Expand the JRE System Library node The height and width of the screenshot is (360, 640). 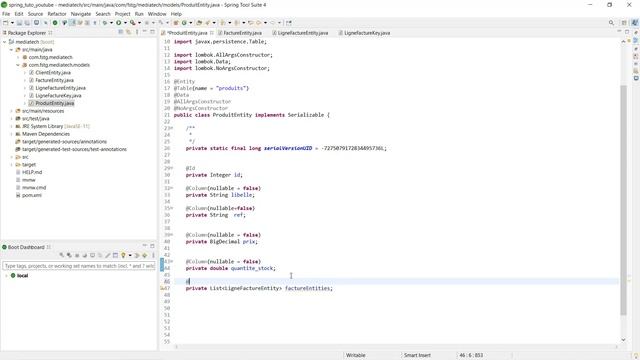(11, 126)
